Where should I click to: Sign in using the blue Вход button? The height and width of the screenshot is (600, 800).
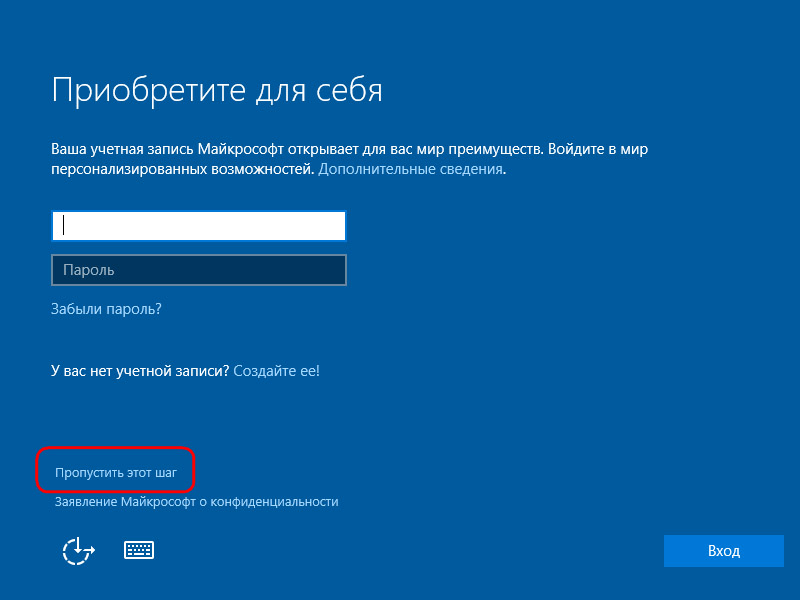723,551
